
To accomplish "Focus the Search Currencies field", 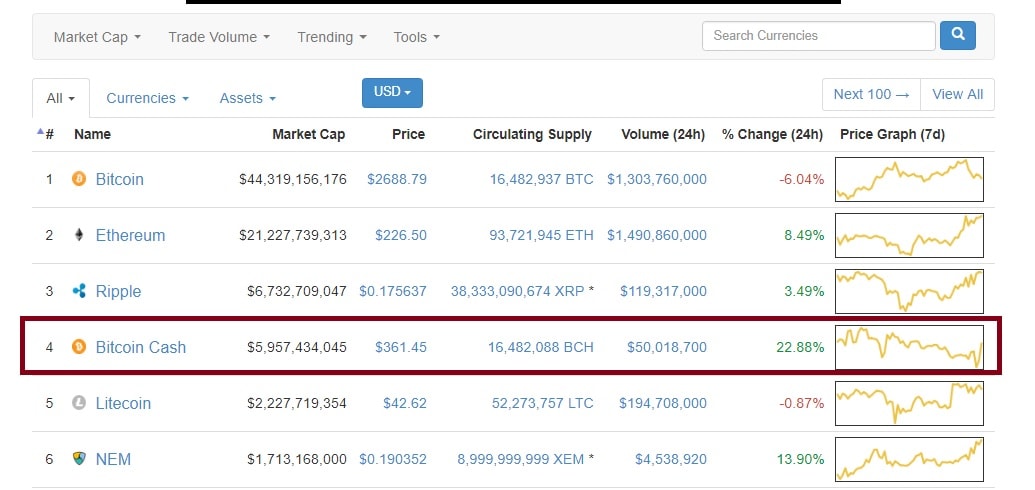I will coord(818,36).
